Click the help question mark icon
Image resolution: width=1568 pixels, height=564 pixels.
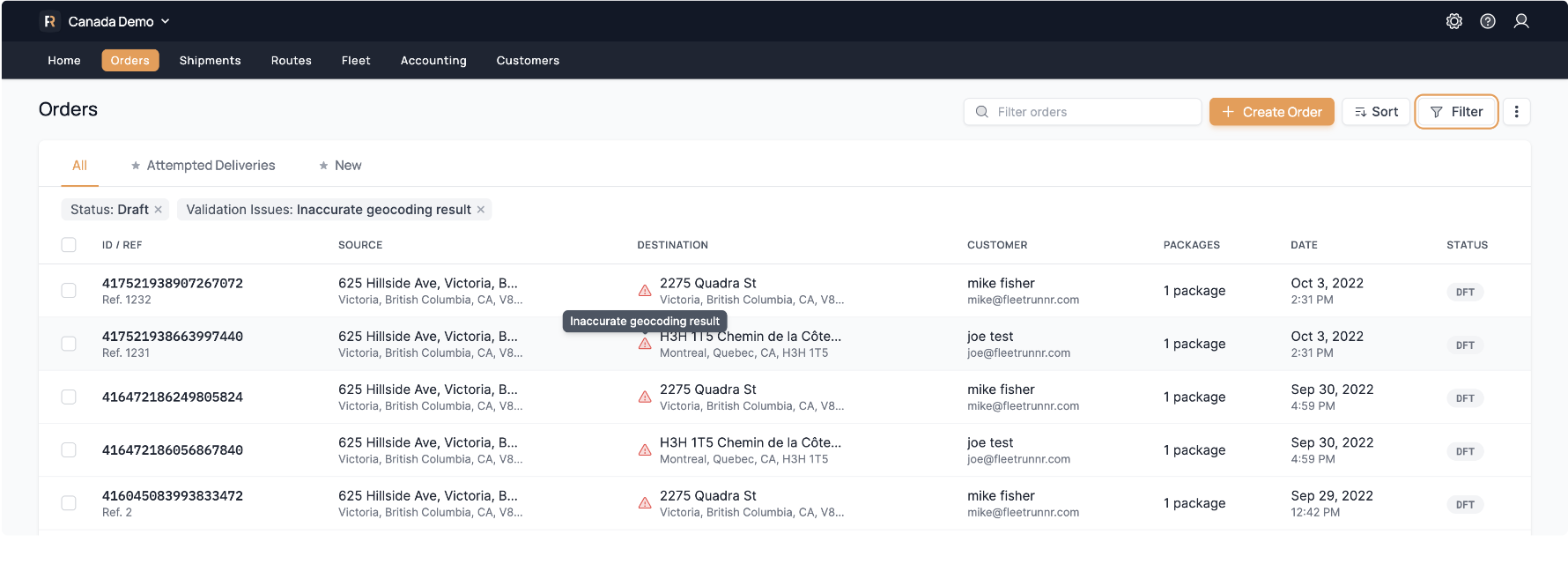point(1487,21)
